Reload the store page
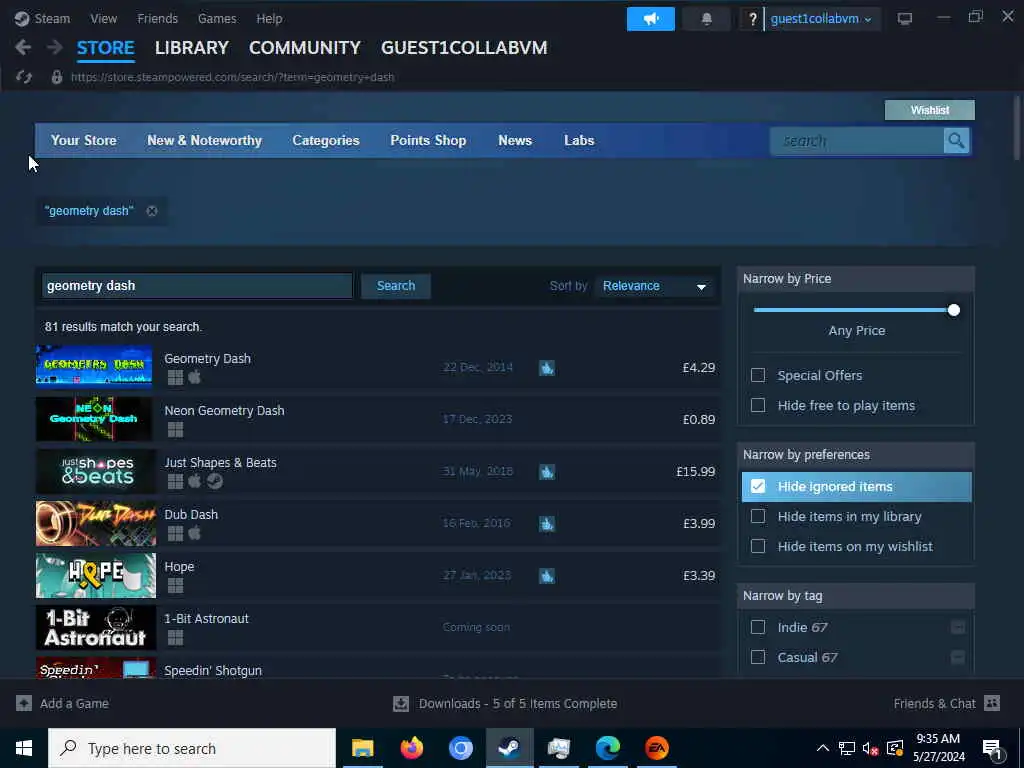1024x768 pixels. [24, 77]
